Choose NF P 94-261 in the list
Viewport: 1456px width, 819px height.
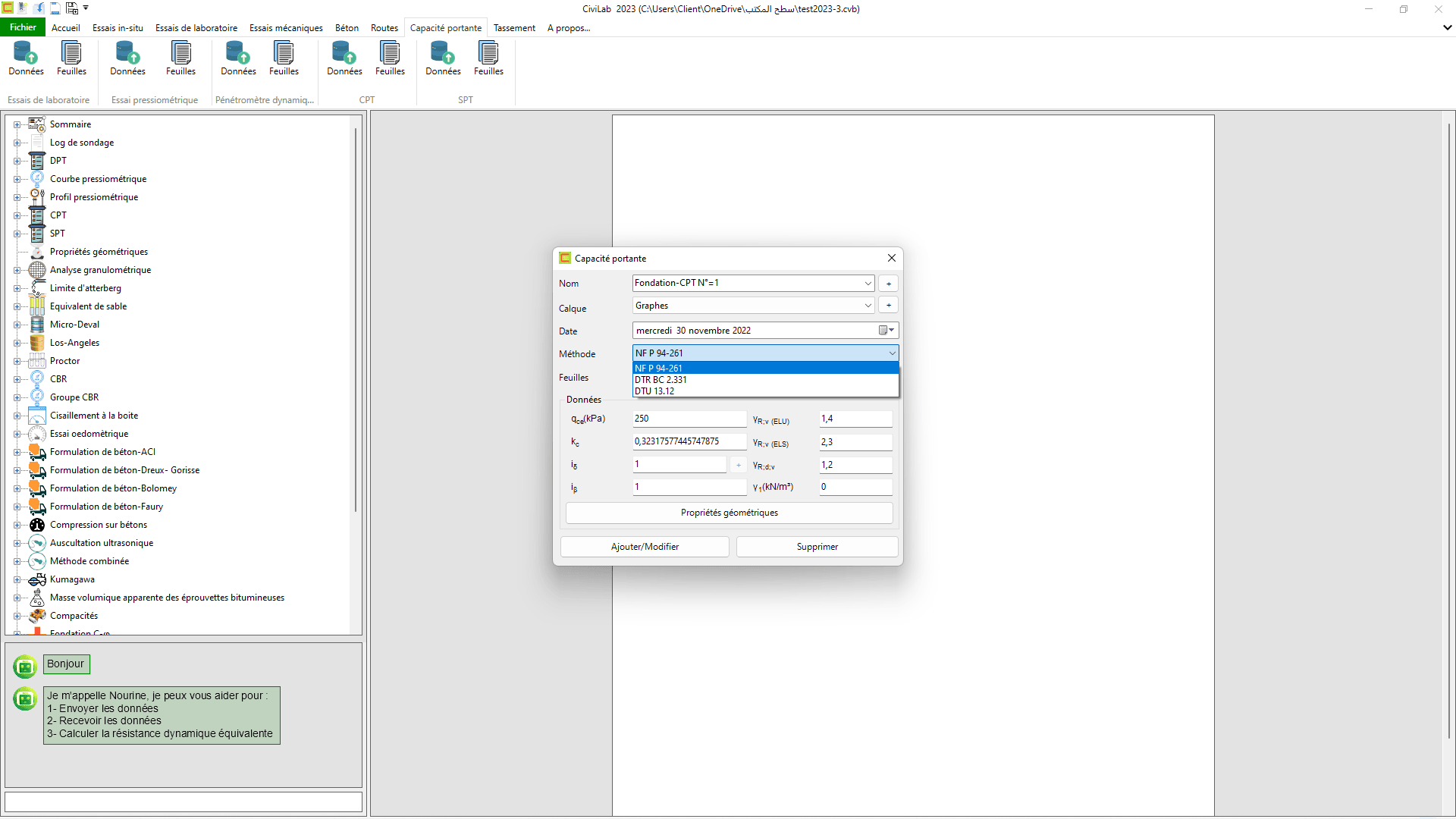pos(766,369)
